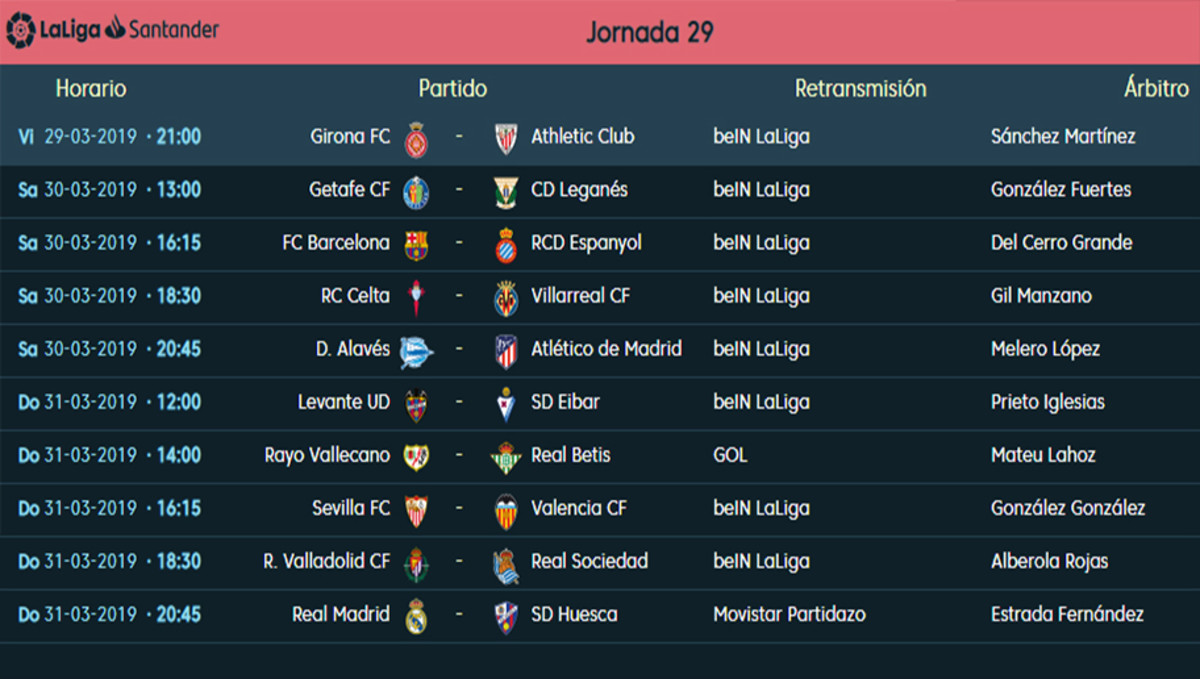Viewport: 1200px width, 679px height.
Task: Select the Horario column header
Action: (x=91, y=89)
